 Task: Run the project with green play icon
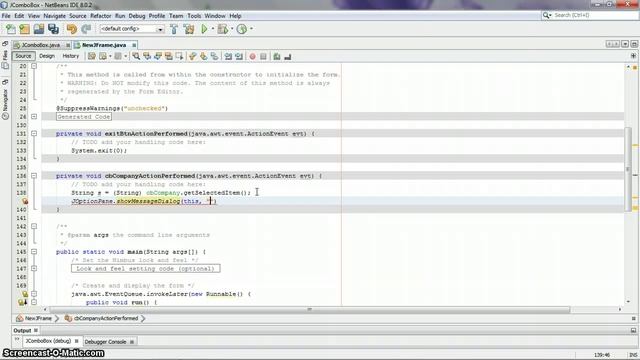204,29
